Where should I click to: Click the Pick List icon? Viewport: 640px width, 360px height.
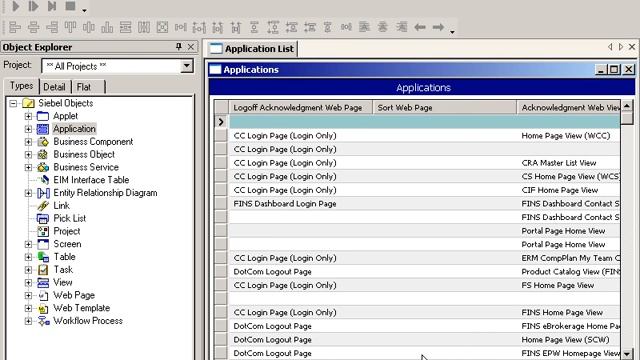[x=43, y=218]
